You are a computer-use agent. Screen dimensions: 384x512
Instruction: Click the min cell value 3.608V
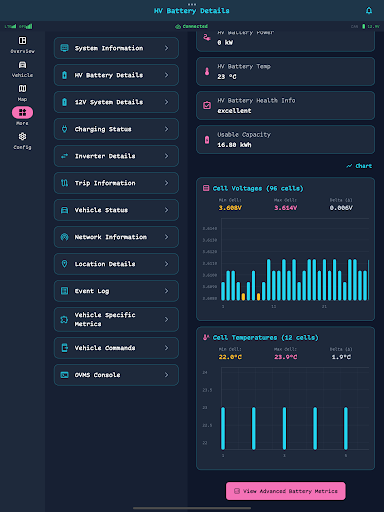click(230, 208)
